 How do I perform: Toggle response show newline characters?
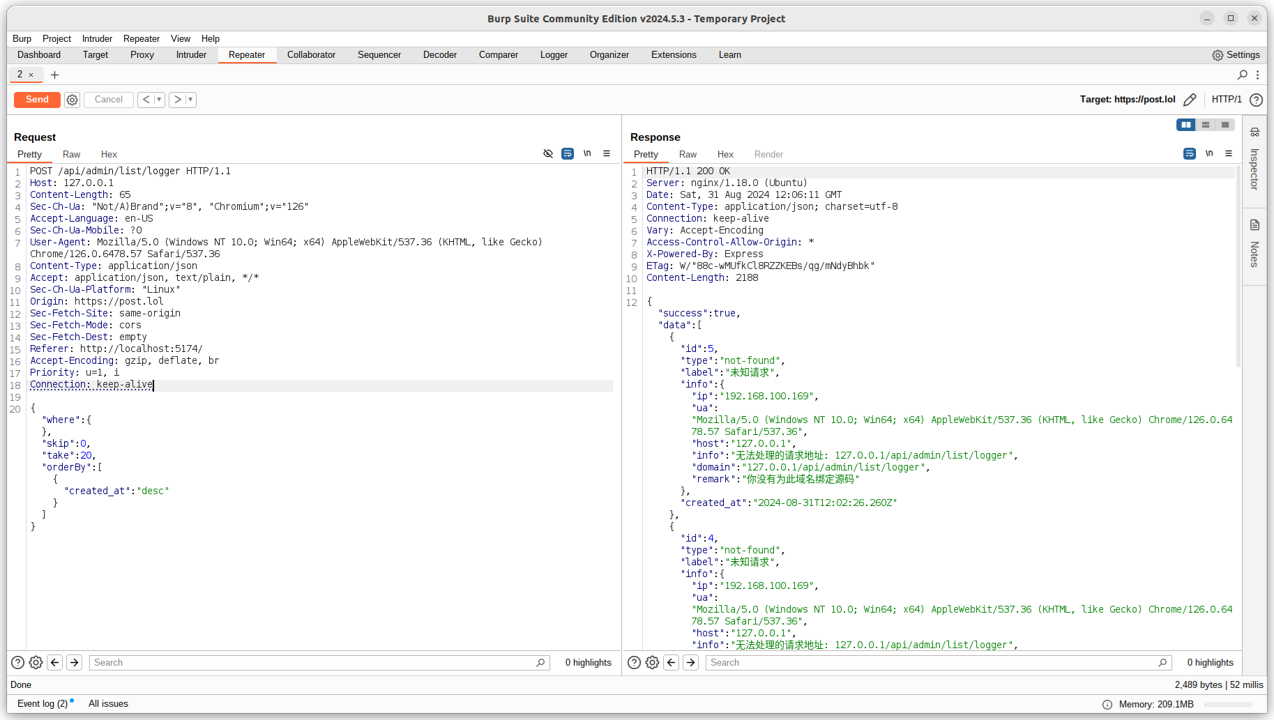1209,154
